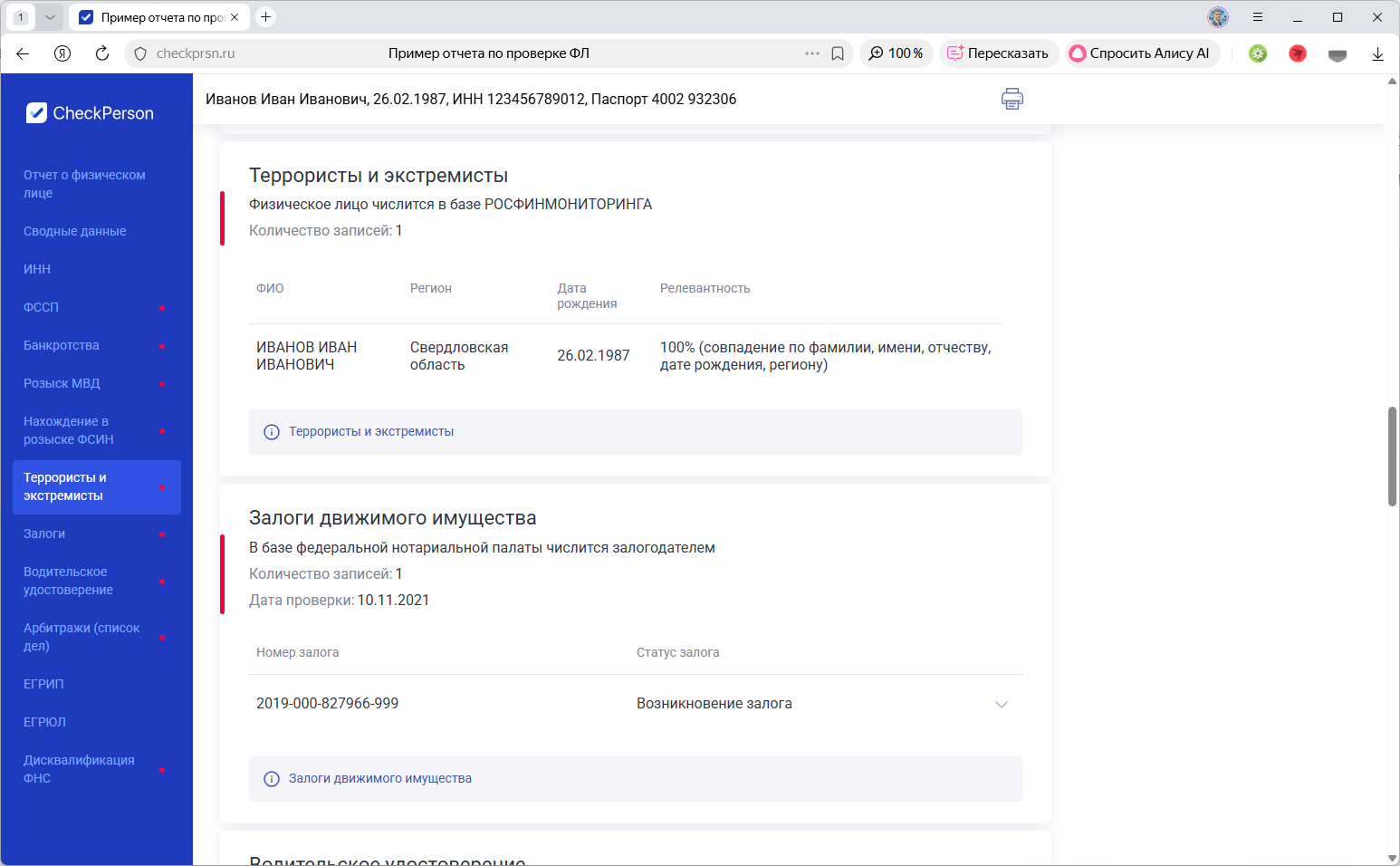Print the report using the printer icon
1400x866 pixels.
point(1012,99)
